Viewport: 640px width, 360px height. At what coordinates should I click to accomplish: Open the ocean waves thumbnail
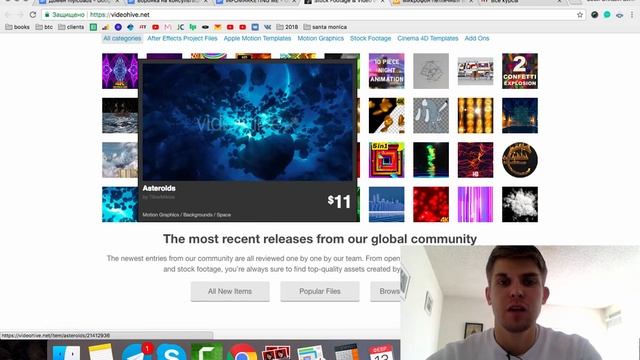pos(120,116)
